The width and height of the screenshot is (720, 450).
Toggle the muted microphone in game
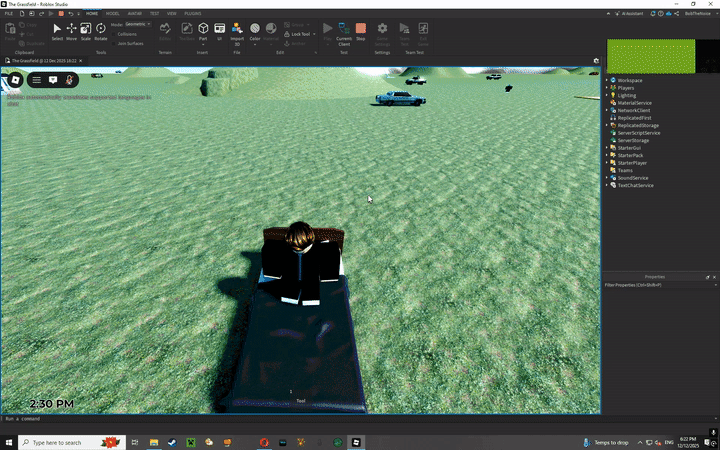[x=69, y=80]
